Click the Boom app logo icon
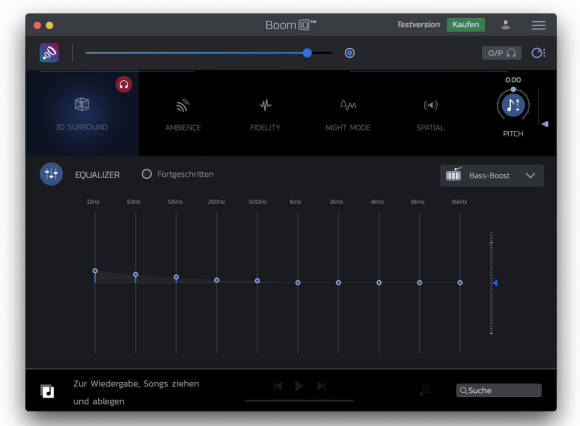Image resolution: width=580 pixels, height=426 pixels. 50,53
